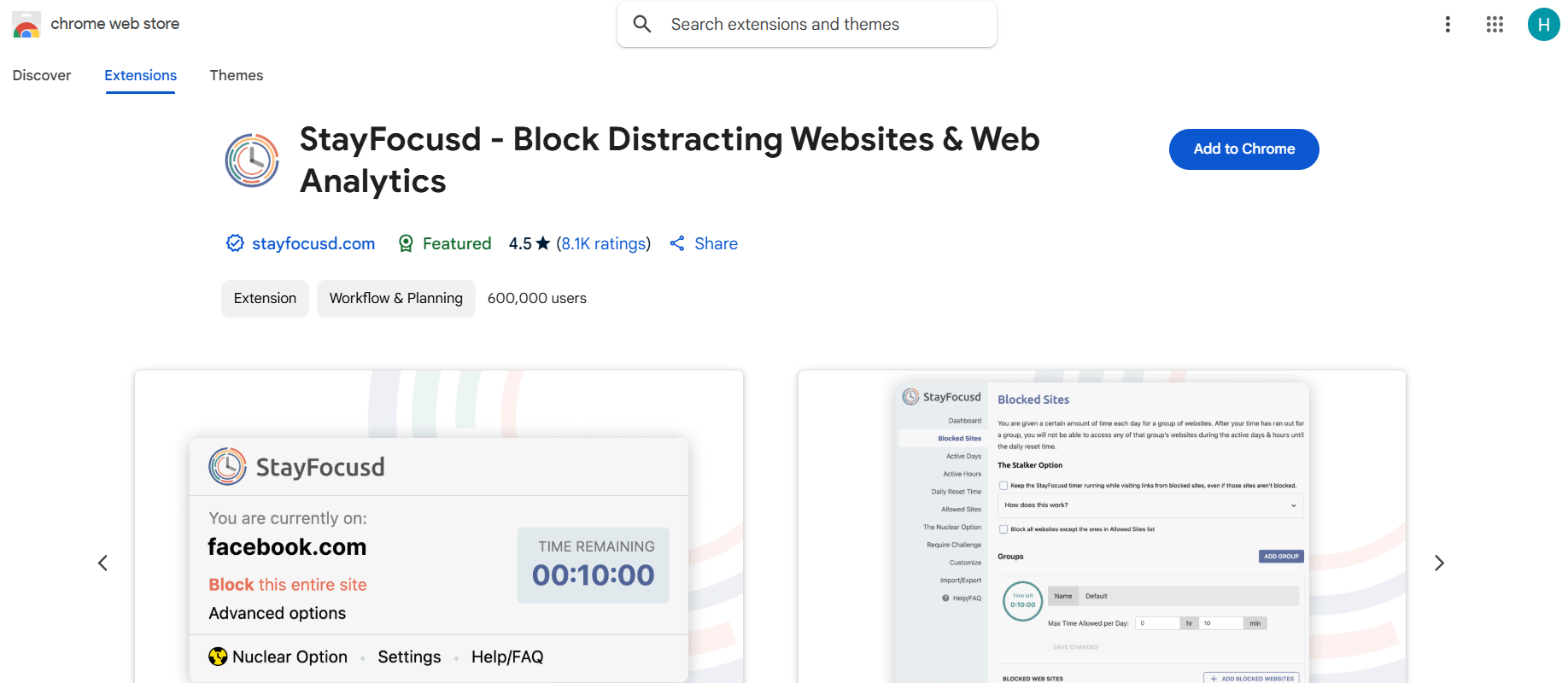Switch to the Discover tab
This screenshot has width=1568, height=683.
pos(42,75)
